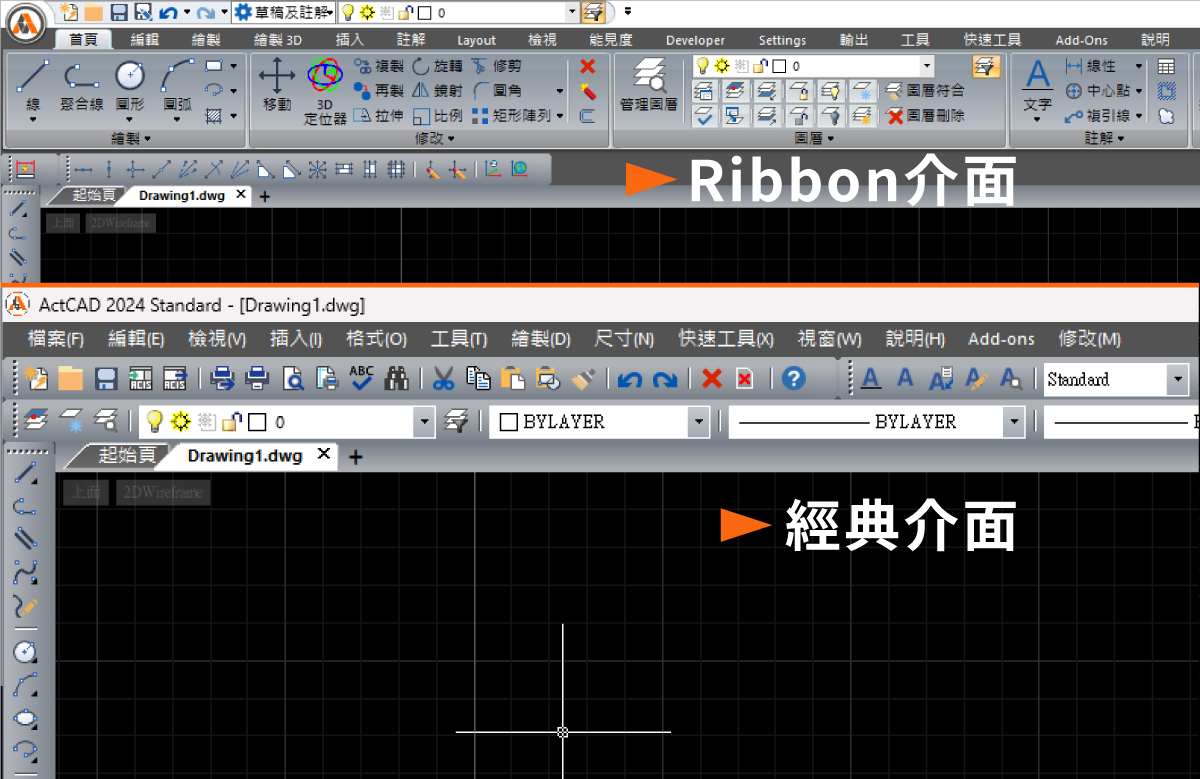The image size is (1200, 779).
Task: Click the 圖層刪除 layer delete button
Action: tap(924, 116)
